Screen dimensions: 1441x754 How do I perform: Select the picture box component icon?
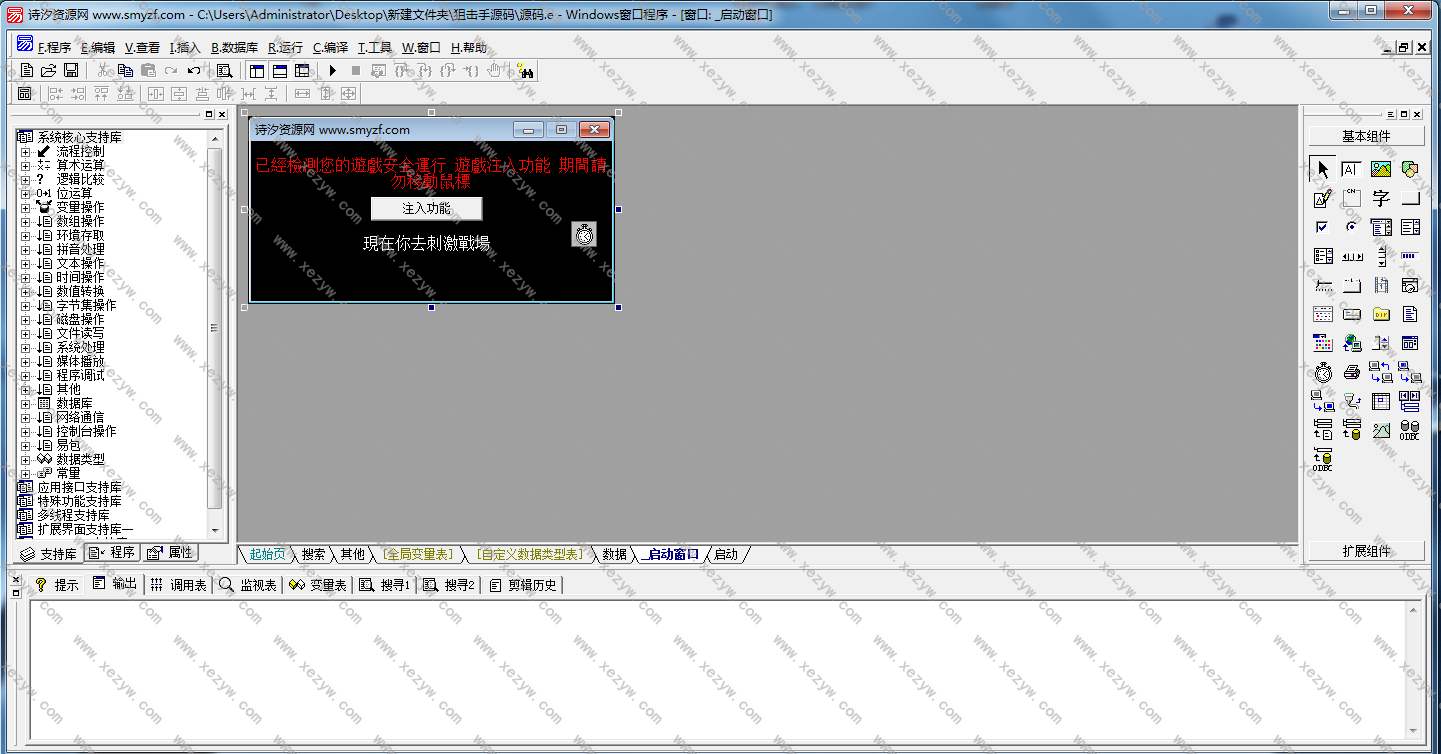[x=1381, y=170]
